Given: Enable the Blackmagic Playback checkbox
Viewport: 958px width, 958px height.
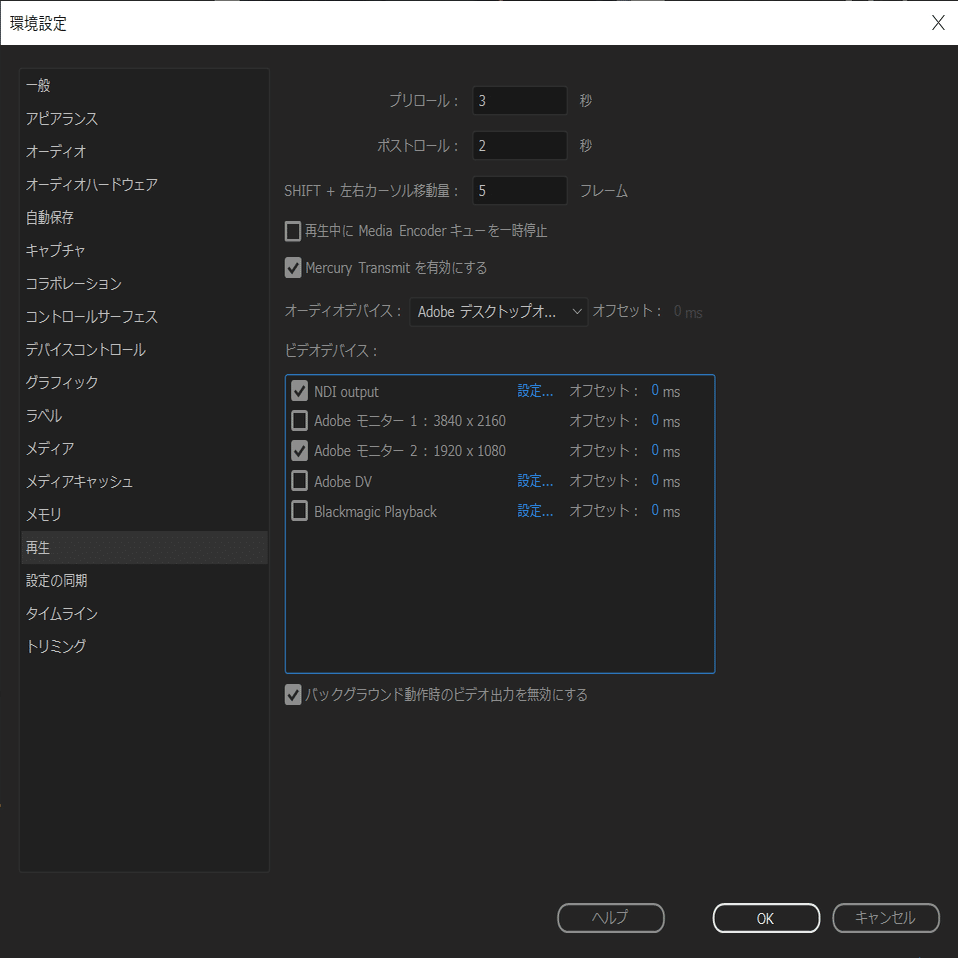Looking at the screenshot, I should [299, 511].
